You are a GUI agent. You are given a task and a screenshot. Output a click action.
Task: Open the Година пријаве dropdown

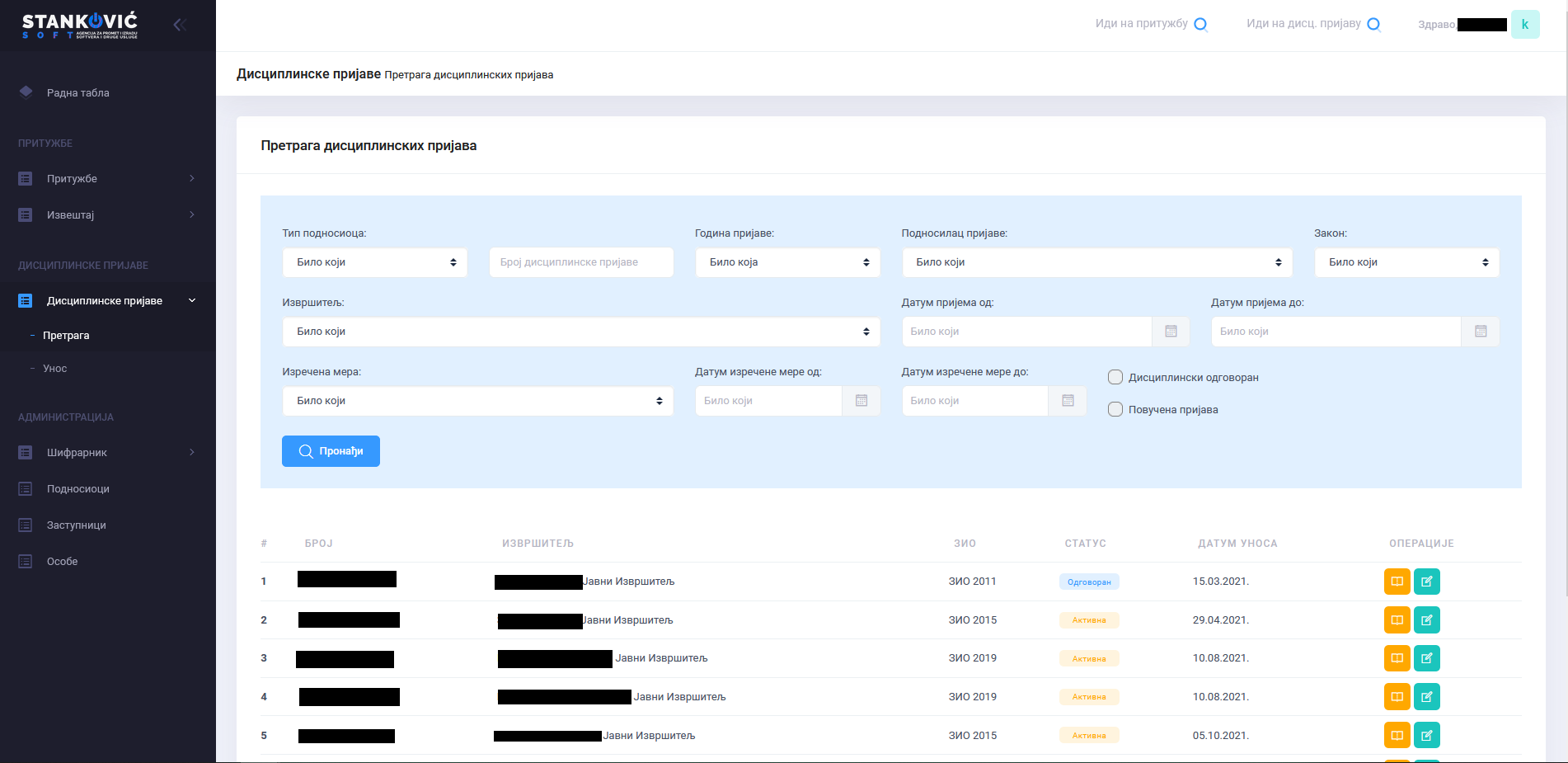click(787, 262)
